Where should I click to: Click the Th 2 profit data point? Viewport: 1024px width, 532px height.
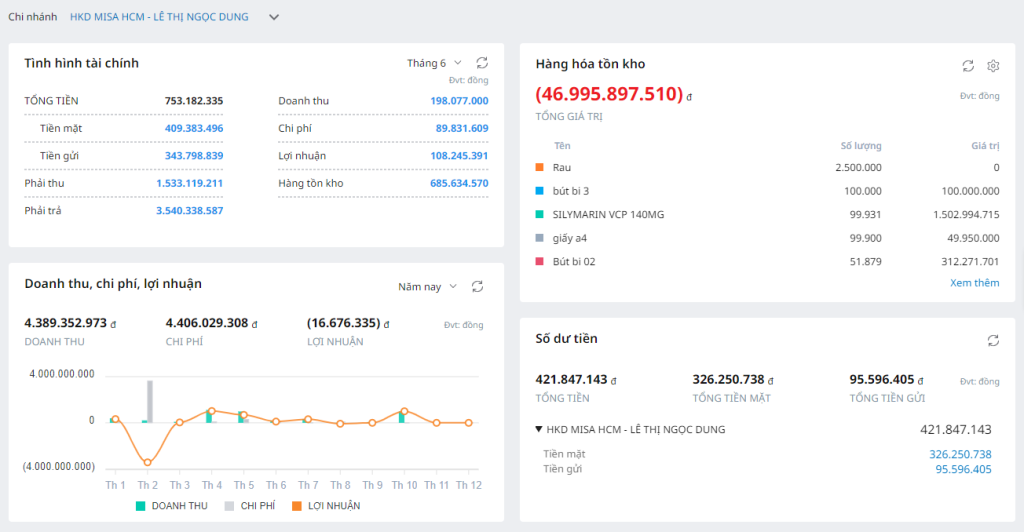point(148,462)
